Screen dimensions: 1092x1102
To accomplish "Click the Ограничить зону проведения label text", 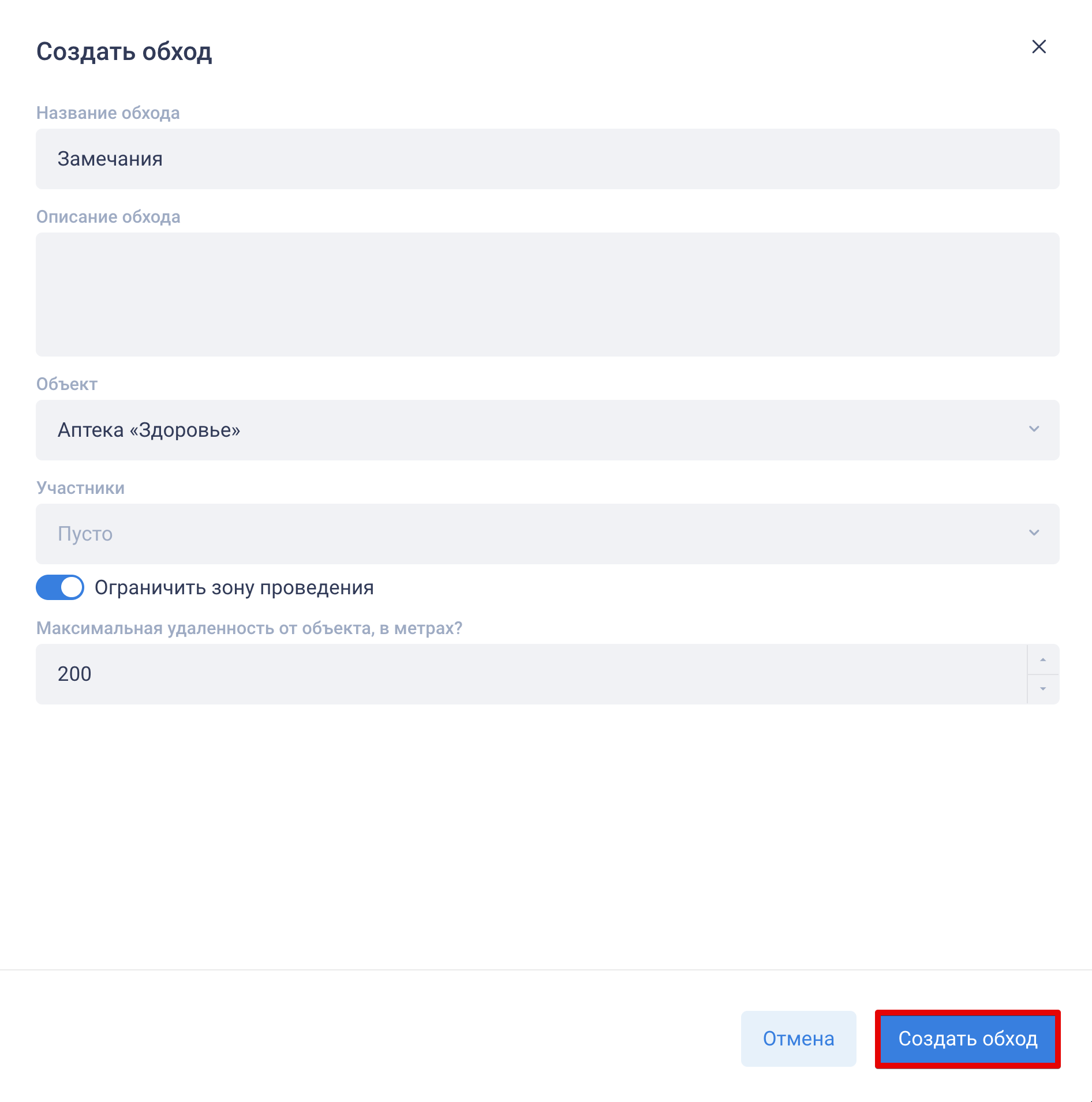I will coord(234,587).
